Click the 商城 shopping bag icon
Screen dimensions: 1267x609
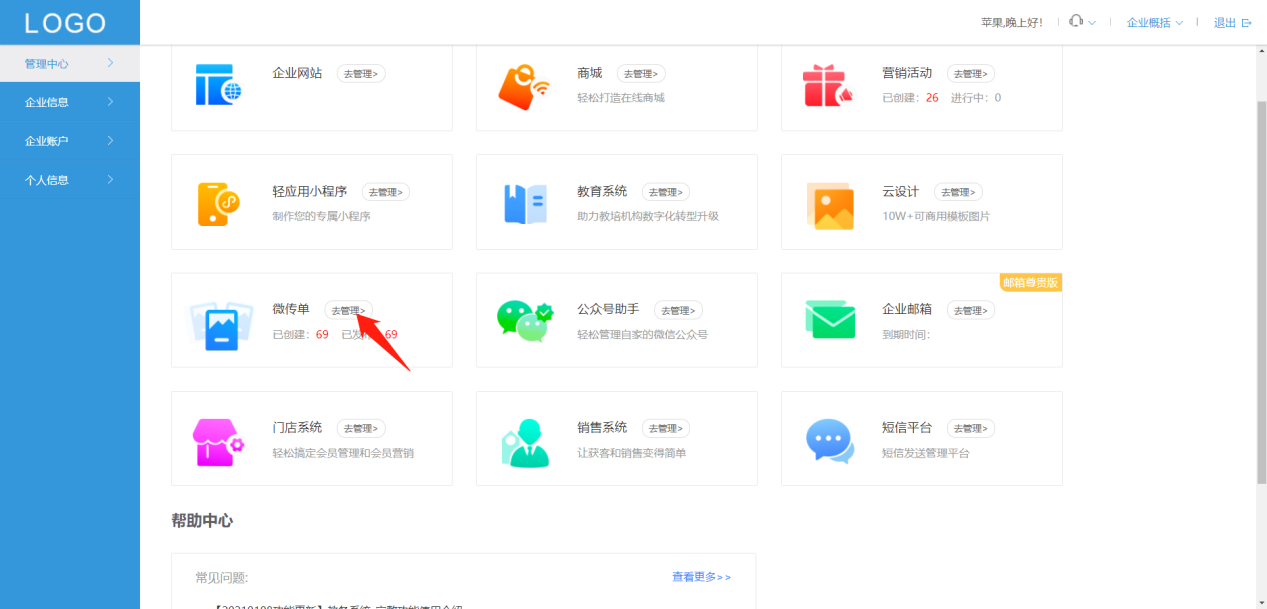pyautogui.click(x=524, y=87)
